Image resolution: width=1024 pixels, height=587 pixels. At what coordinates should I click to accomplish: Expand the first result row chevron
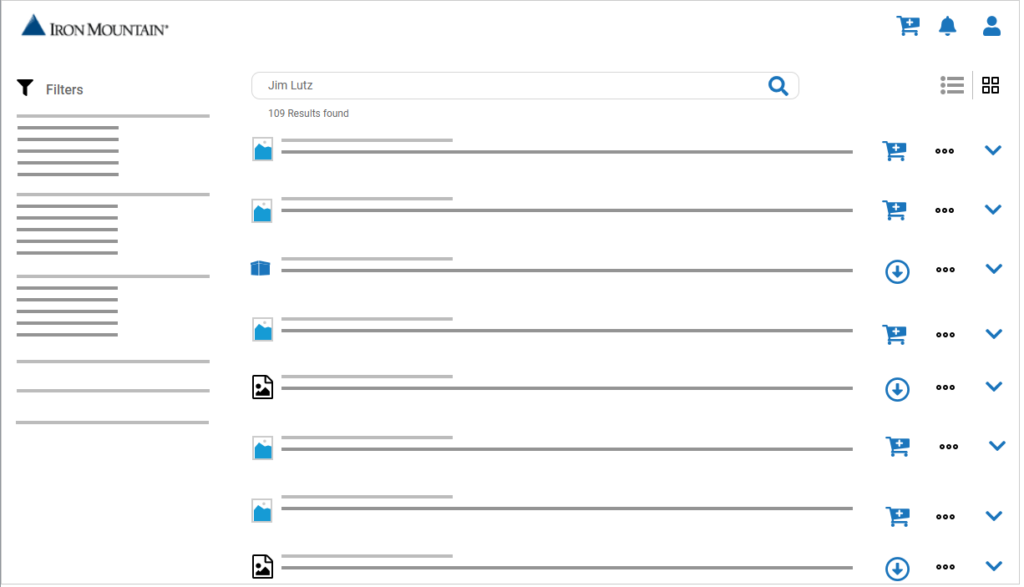(x=992, y=151)
